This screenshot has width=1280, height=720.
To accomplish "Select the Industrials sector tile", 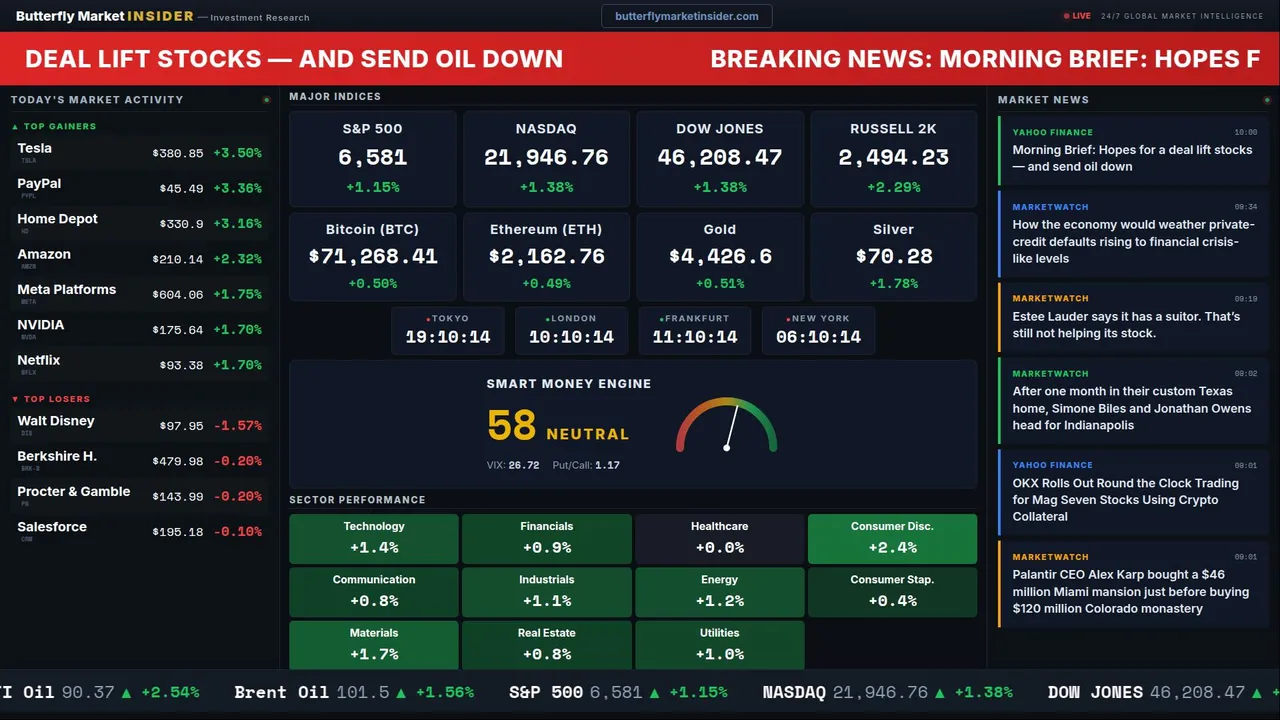I will pos(547,592).
